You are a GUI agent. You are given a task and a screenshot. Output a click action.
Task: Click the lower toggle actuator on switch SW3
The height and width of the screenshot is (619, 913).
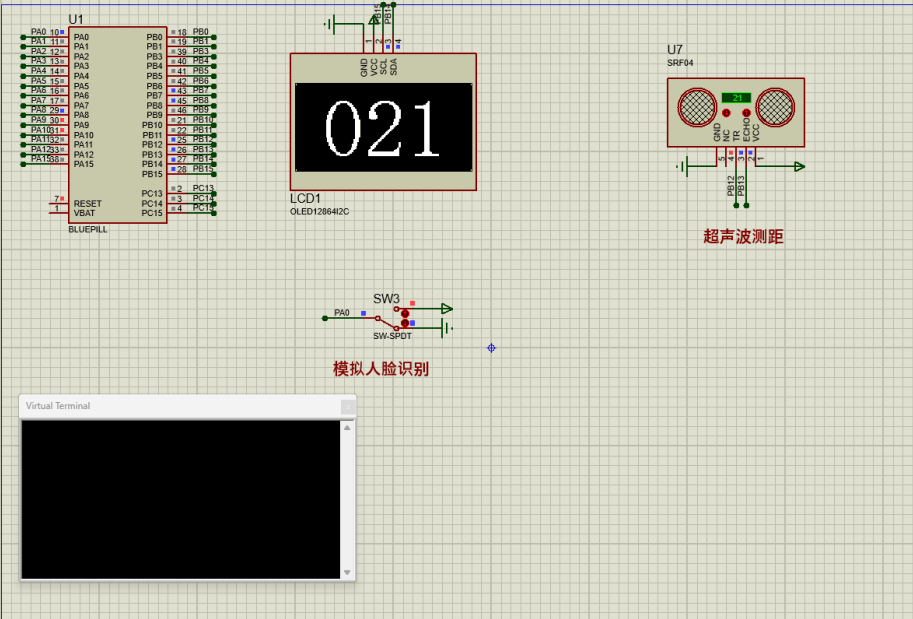[405, 324]
